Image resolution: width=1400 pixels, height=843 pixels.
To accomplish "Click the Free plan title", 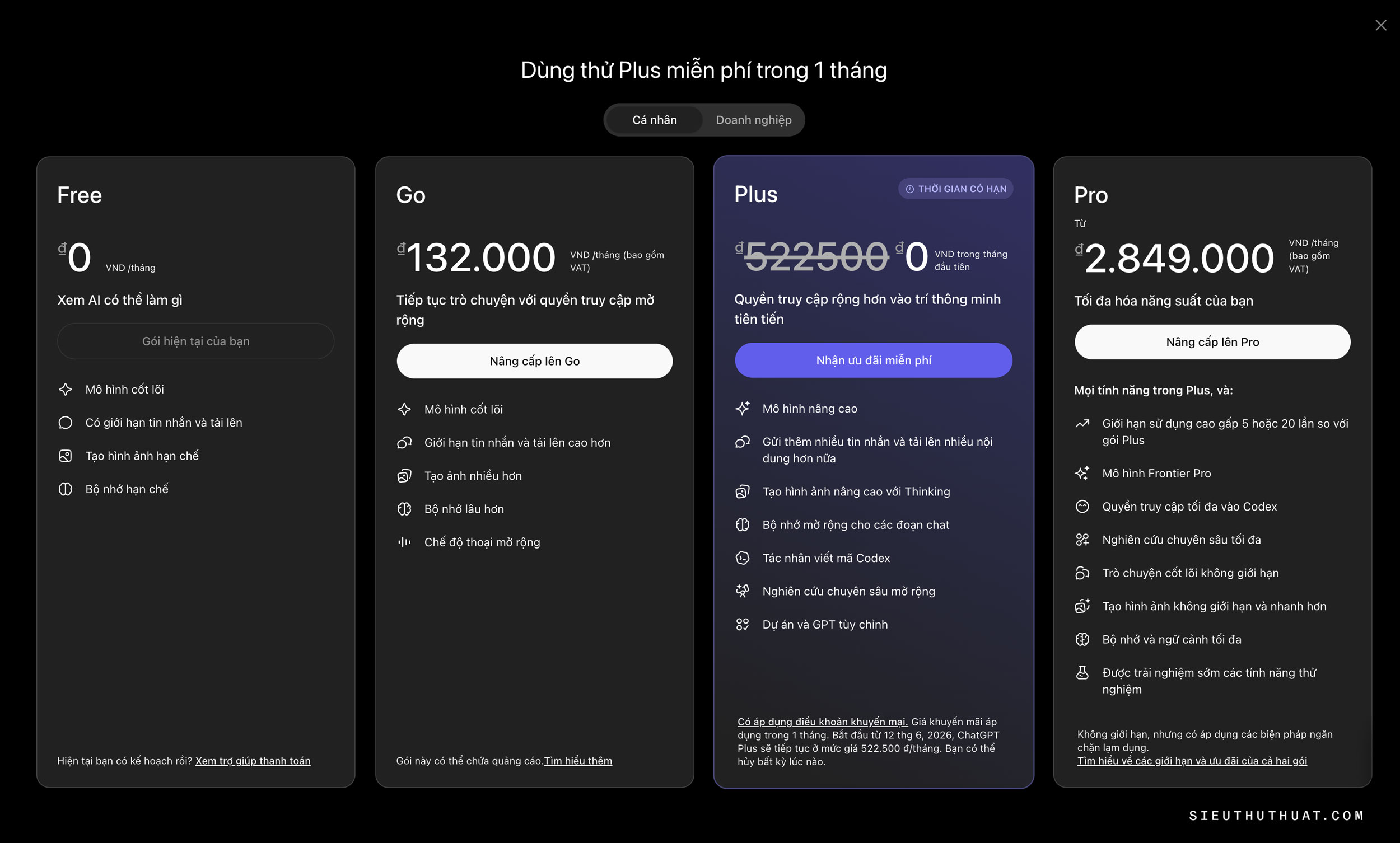I will click(x=80, y=195).
